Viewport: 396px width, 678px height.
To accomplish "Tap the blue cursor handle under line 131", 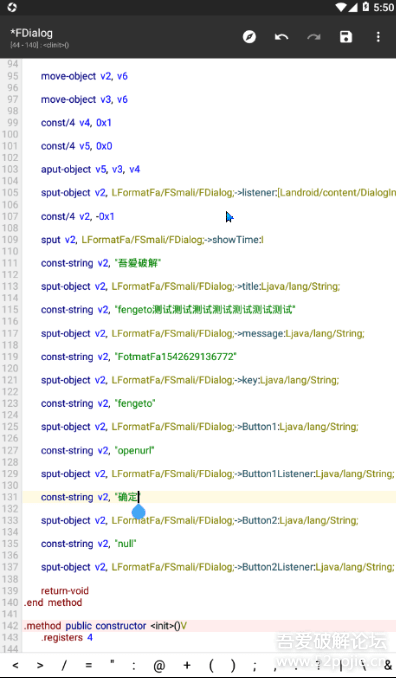I will click(x=138, y=512).
